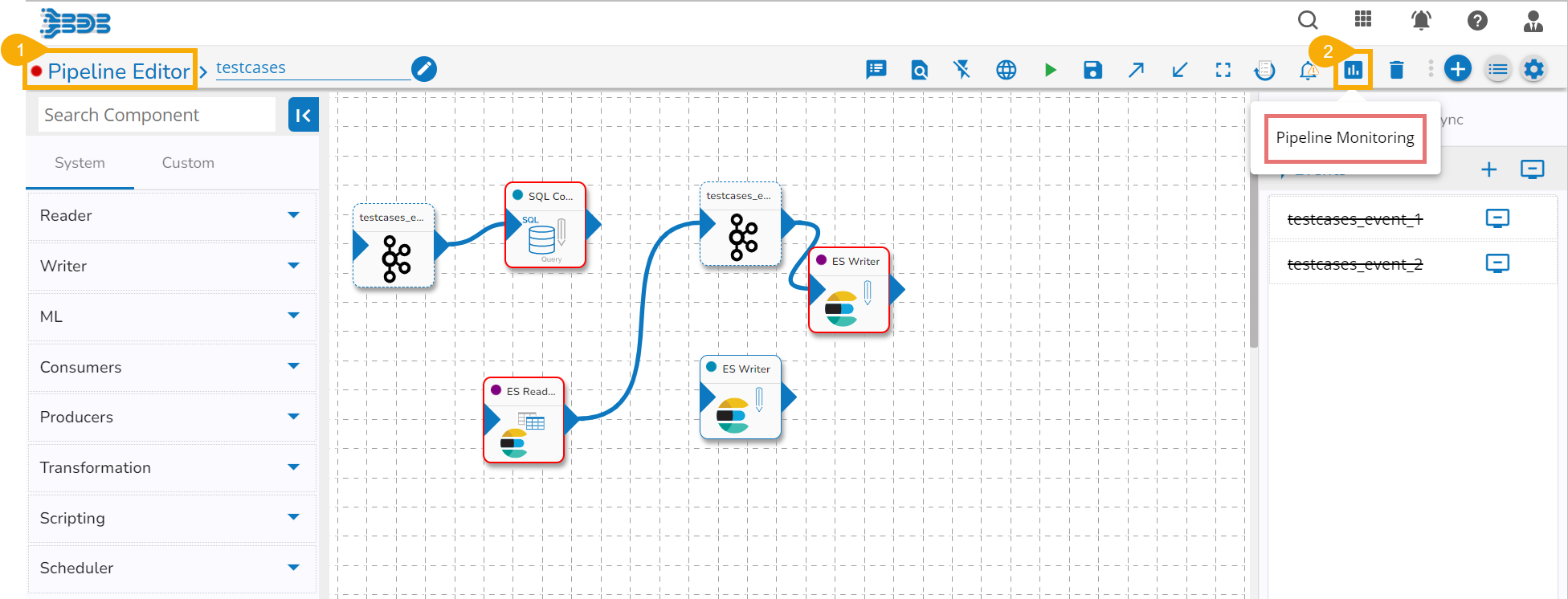This screenshot has height=599, width=1568.
Task: Open the apps grid menu
Action: 1363,19
